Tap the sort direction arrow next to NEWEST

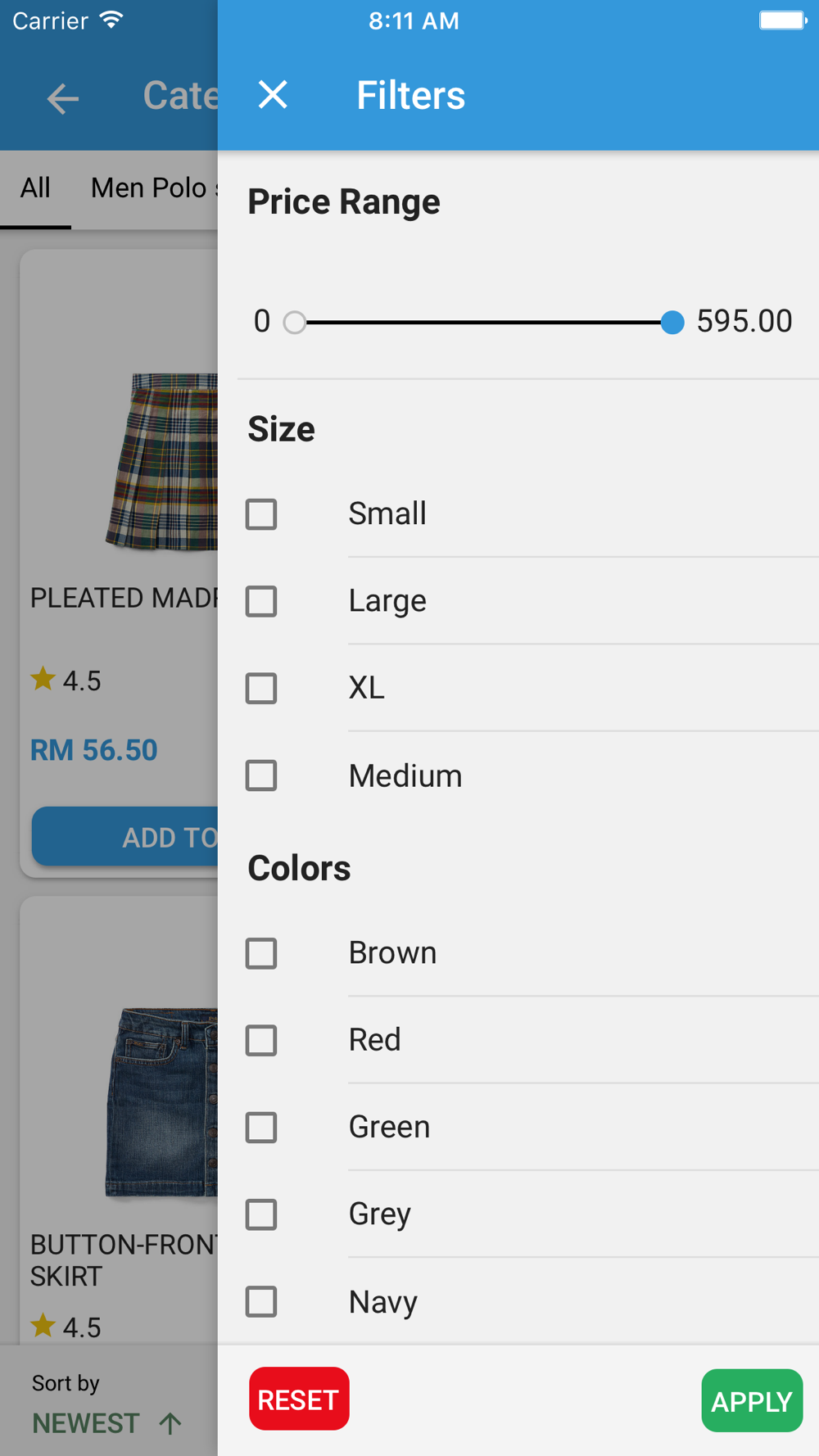[x=170, y=1423]
